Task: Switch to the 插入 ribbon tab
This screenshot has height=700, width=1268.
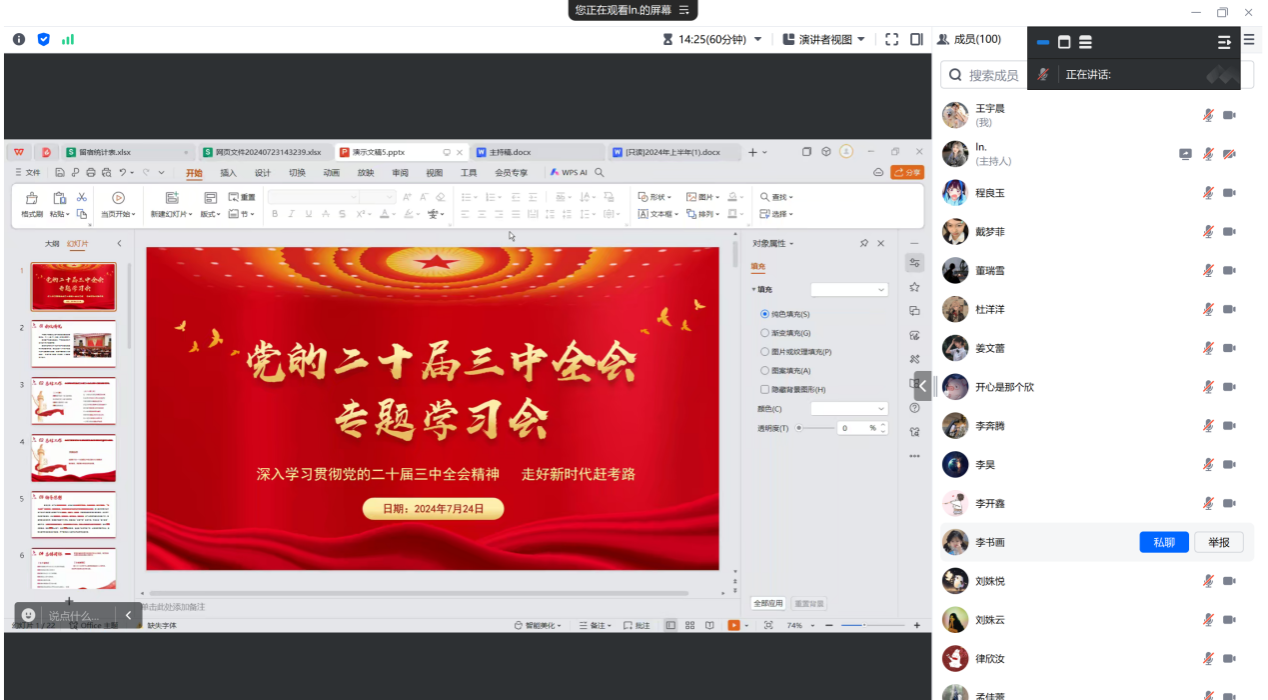Action: [228, 173]
